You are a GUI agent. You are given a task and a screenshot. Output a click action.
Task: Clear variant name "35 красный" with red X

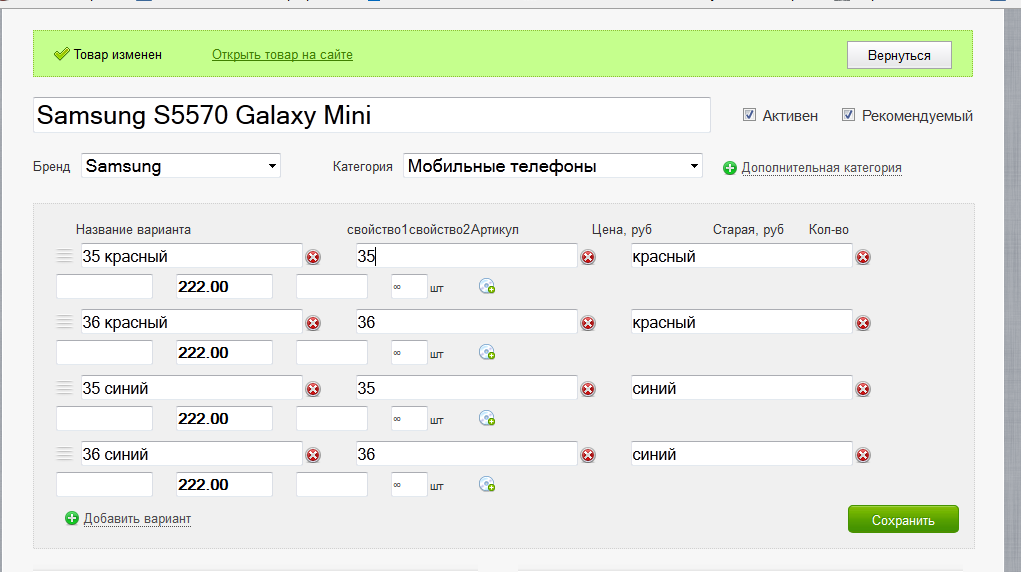coord(313,257)
